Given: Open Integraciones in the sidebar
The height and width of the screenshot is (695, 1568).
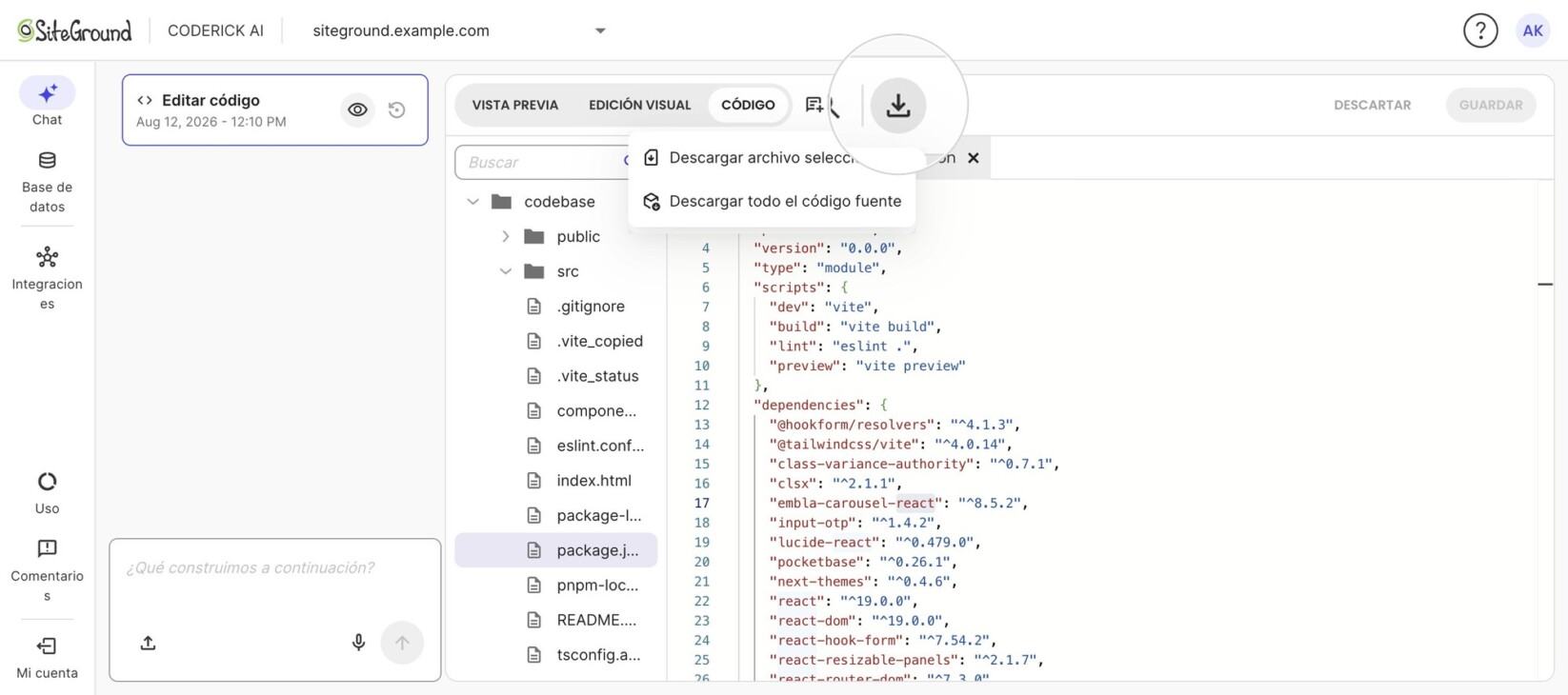Looking at the screenshot, I should (x=47, y=278).
